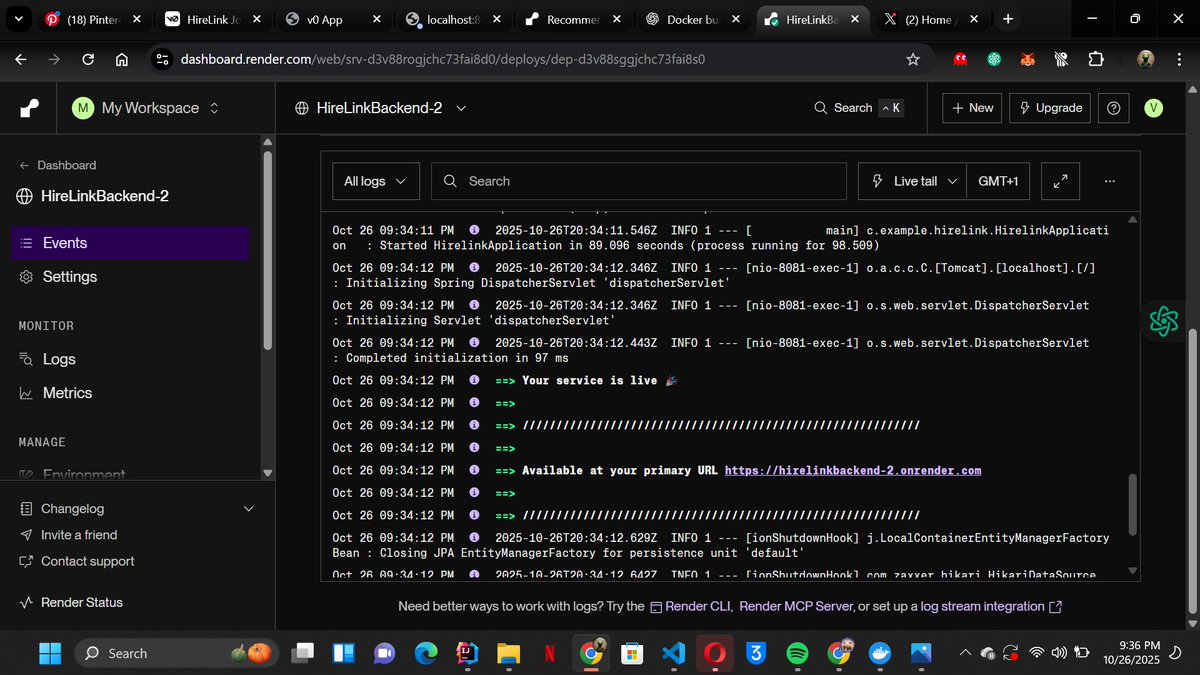1200x675 pixels.
Task: Open the Render MCP Server link
Action: point(796,606)
